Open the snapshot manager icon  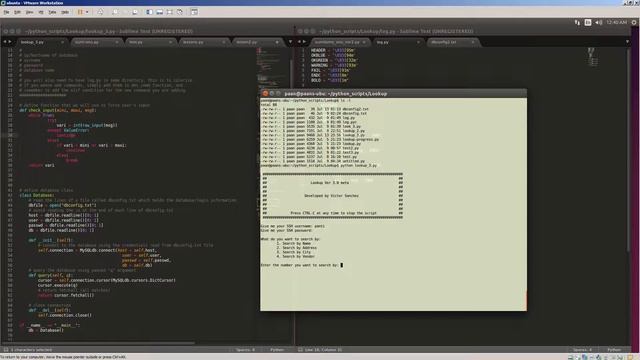click(x=135, y=12)
